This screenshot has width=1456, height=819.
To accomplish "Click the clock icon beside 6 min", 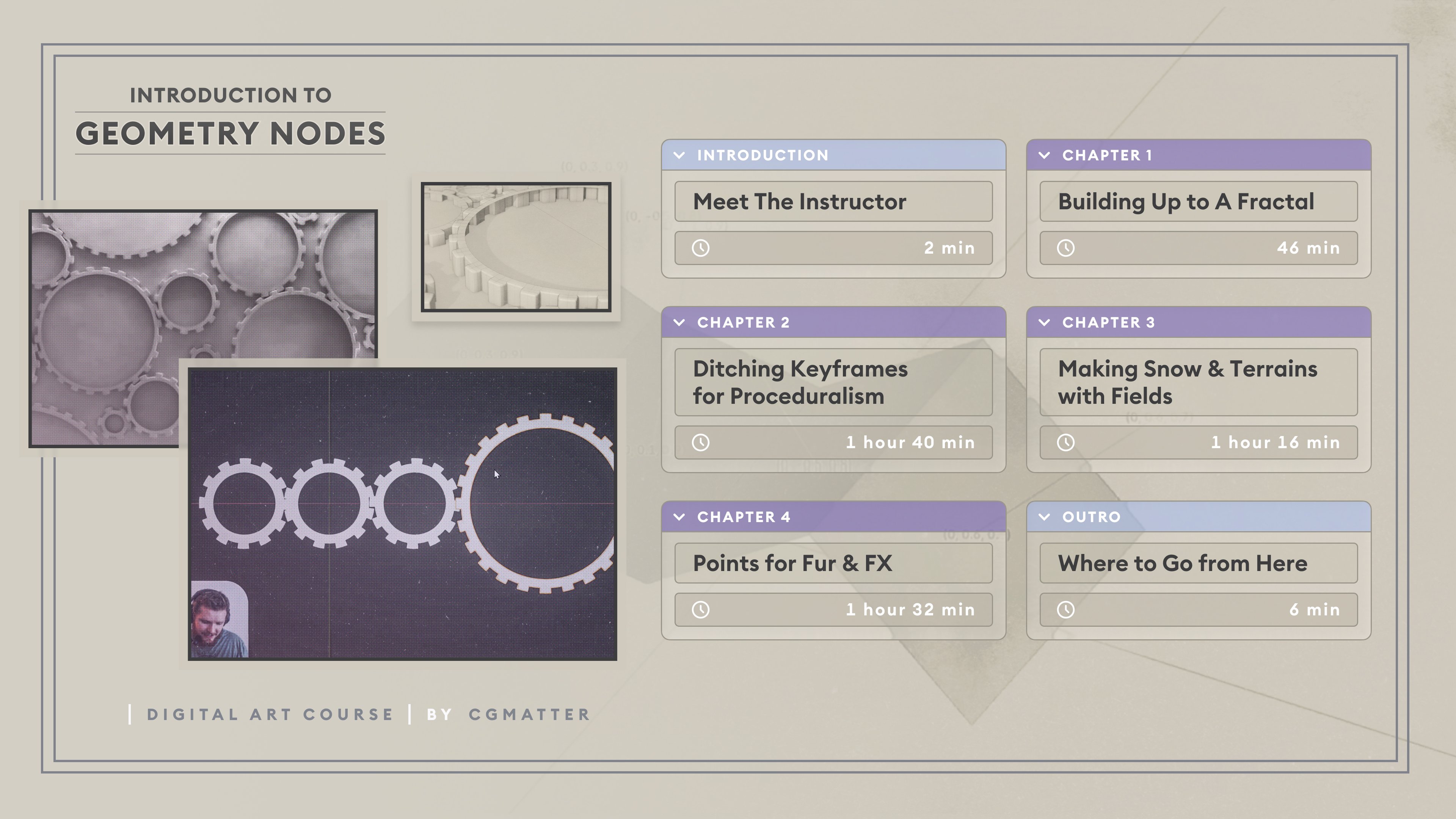I will tap(1066, 610).
